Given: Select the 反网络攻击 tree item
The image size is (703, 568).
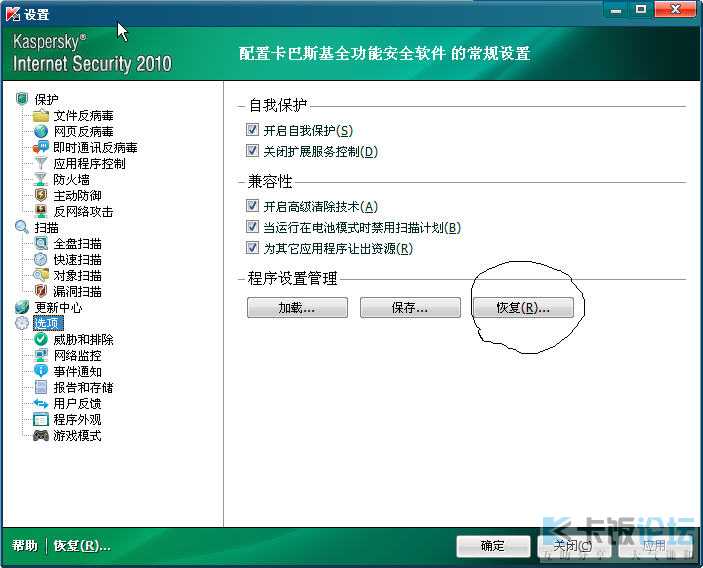Looking at the screenshot, I should pos(83,211).
